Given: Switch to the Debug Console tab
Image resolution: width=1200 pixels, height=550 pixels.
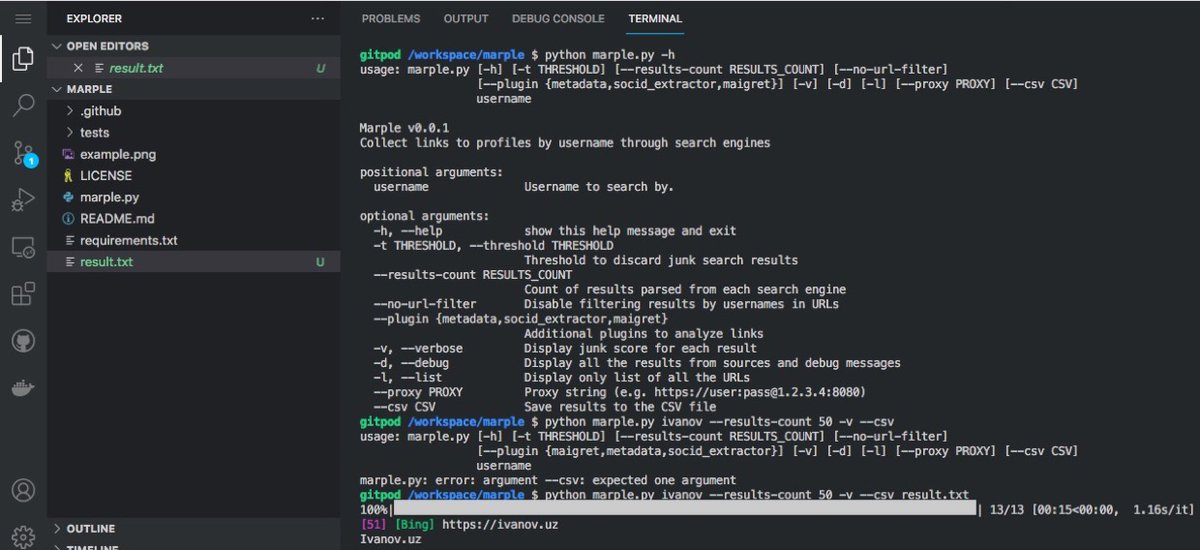Looking at the screenshot, I should (558, 18).
